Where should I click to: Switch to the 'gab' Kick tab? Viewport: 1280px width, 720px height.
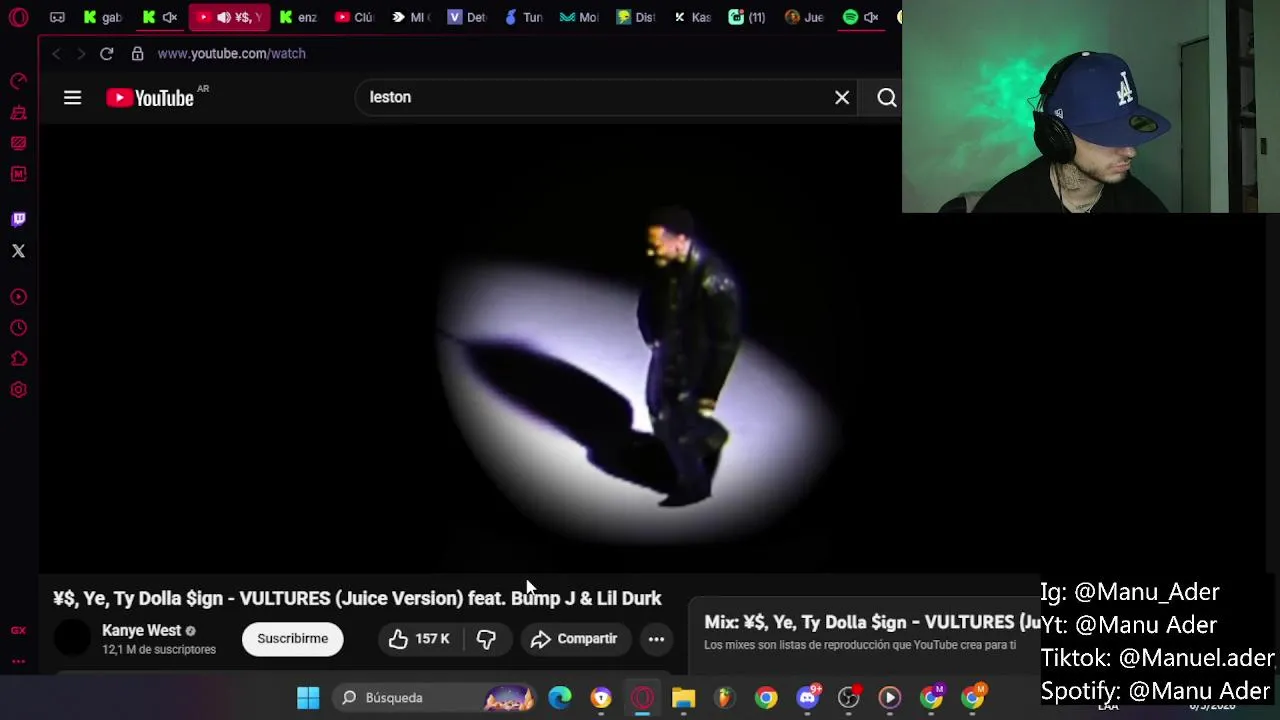(x=103, y=17)
